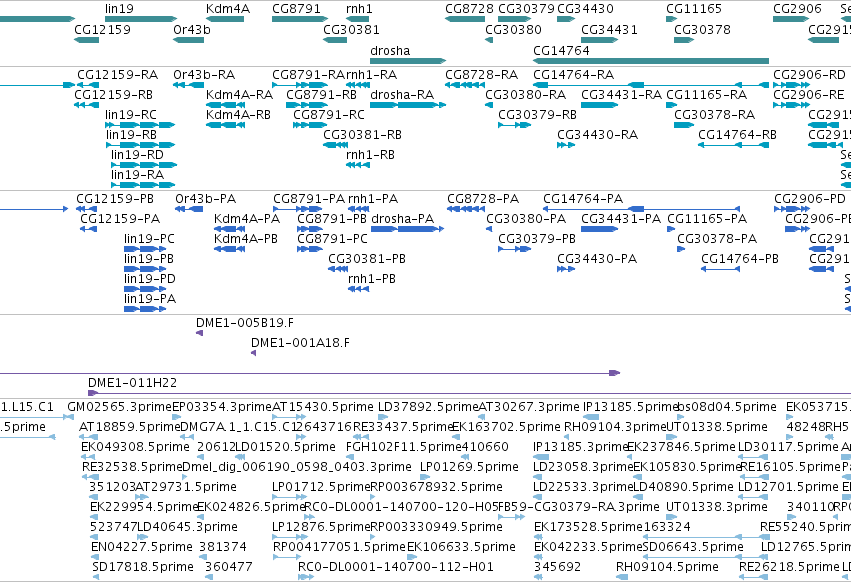851x582 pixels.
Task: Click the drosha gene label
Action: pyautogui.click(x=390, y=50)
